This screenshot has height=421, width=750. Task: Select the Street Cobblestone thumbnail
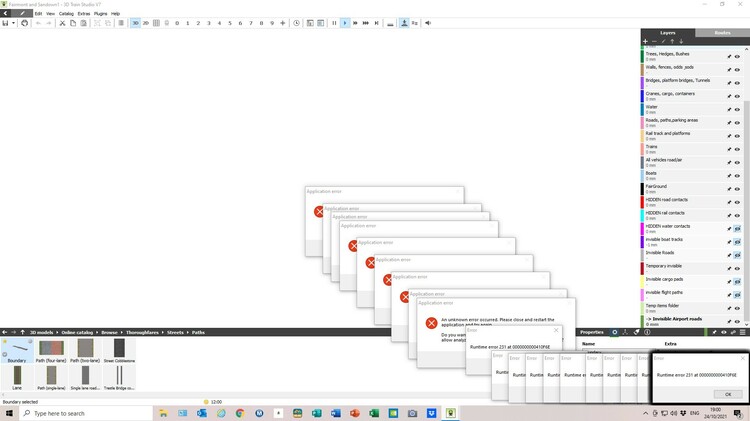(119, 351)
